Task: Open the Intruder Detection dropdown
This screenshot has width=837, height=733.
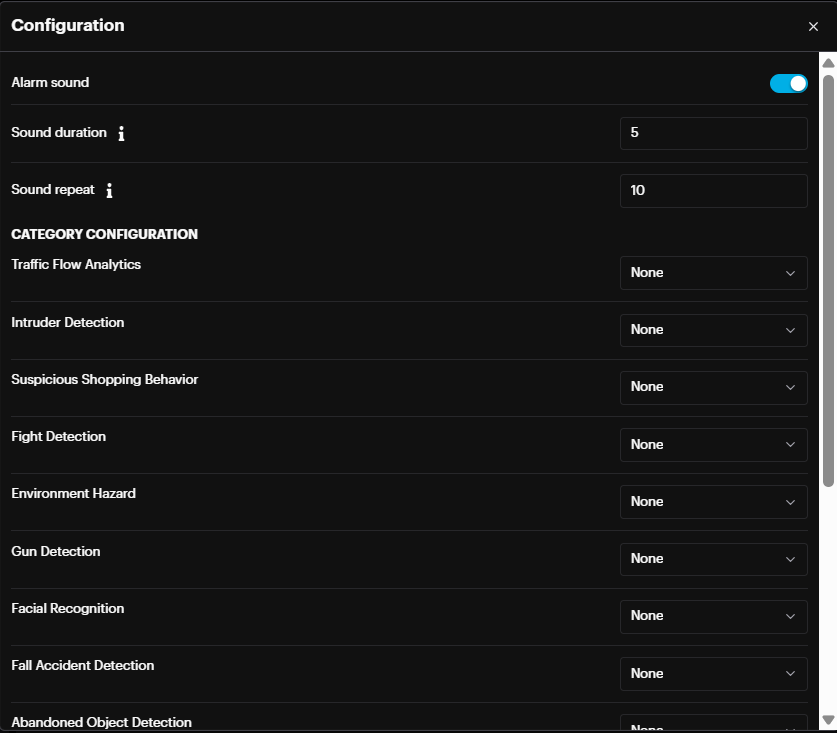Action: [713, 329]
